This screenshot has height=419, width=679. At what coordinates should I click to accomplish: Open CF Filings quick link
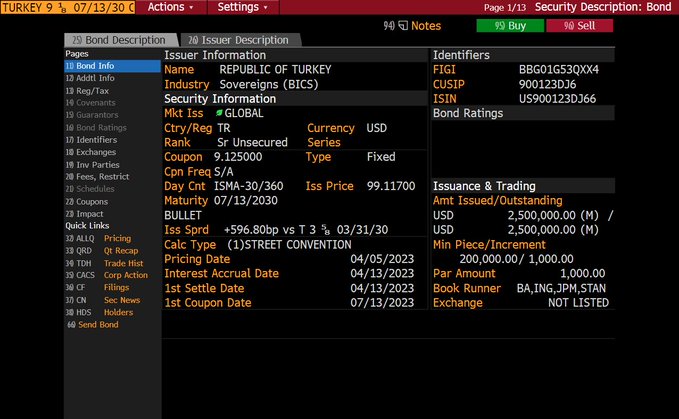click(97, 287)
